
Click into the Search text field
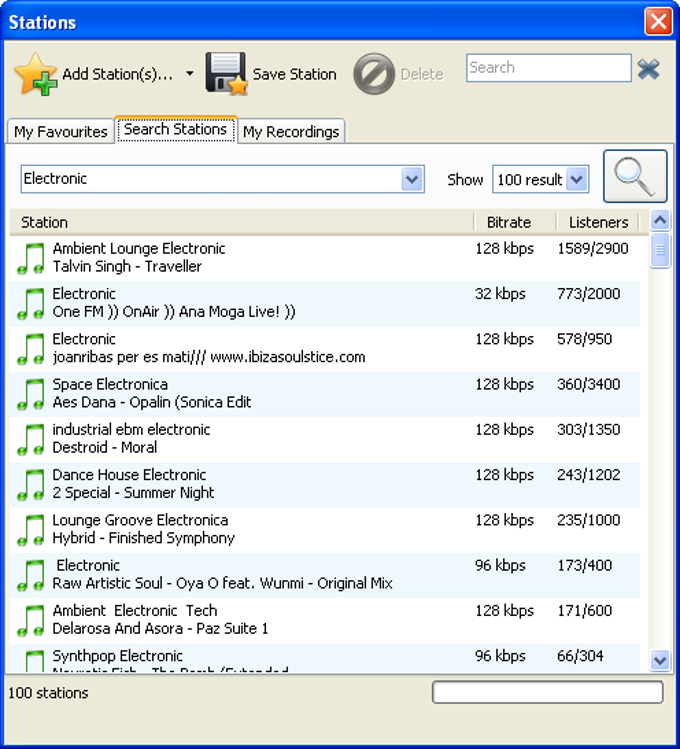pyautogui.click(x=549, y=68)
